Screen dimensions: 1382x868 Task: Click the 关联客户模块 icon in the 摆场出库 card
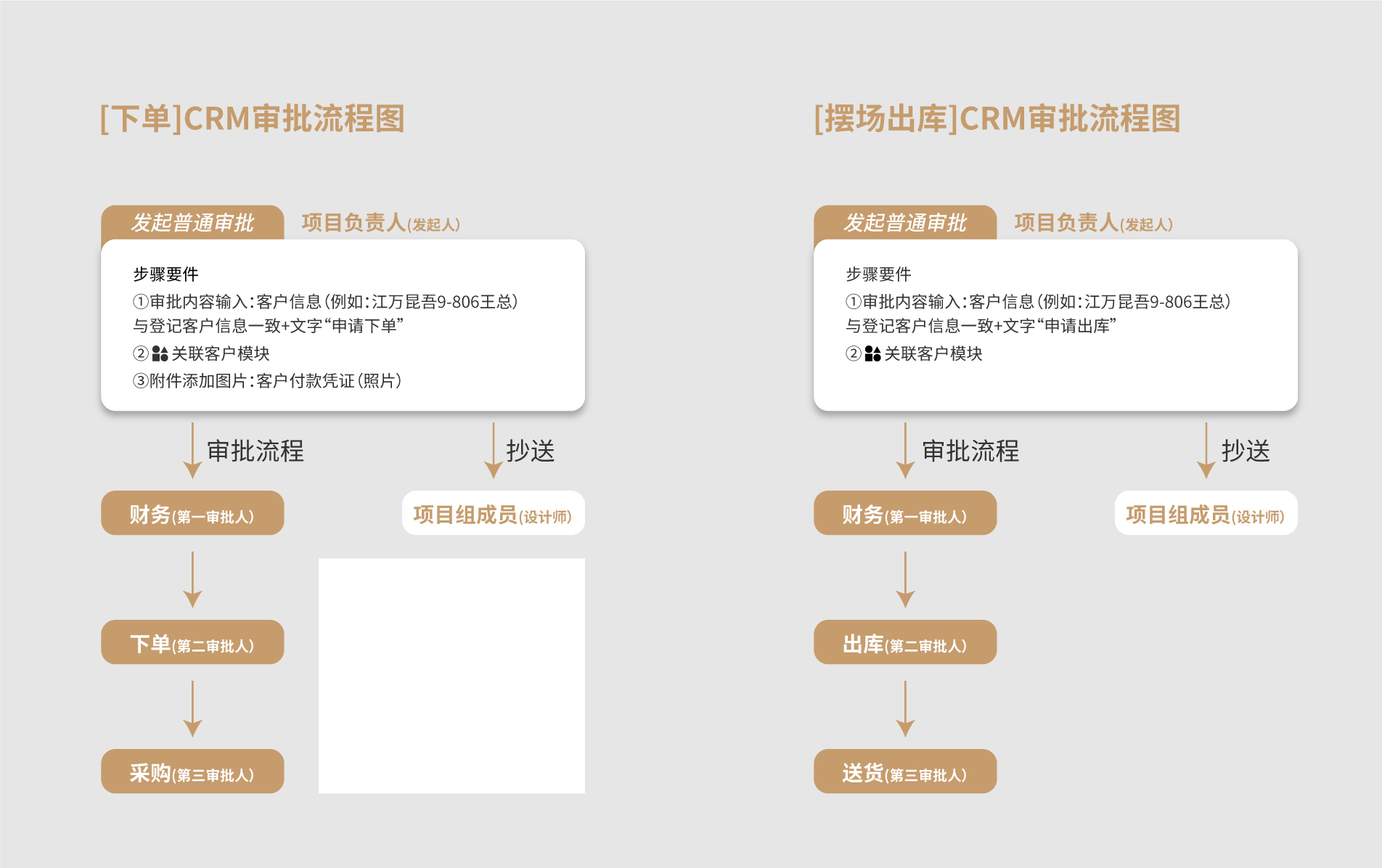[872, 353]
